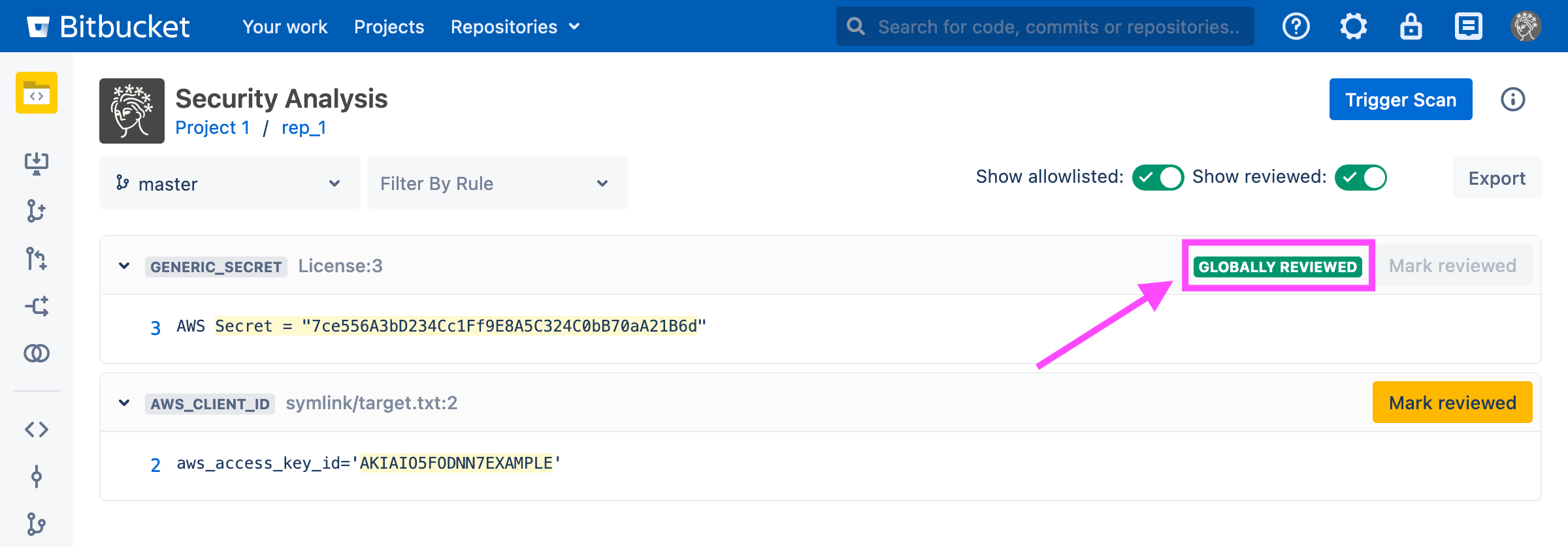Screen dimensions: 1568x547
Task: Open the source code sidebar icon
Action: [37, 430]
